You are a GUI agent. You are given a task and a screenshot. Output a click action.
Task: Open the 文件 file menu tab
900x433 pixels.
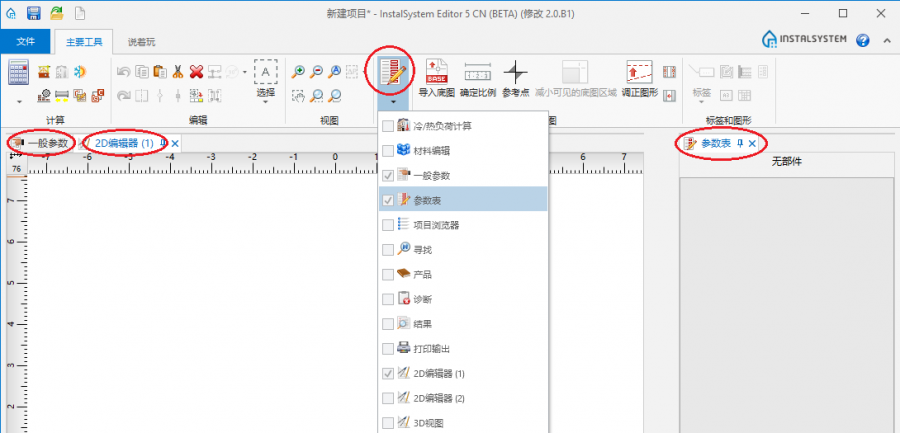point(26,41)
